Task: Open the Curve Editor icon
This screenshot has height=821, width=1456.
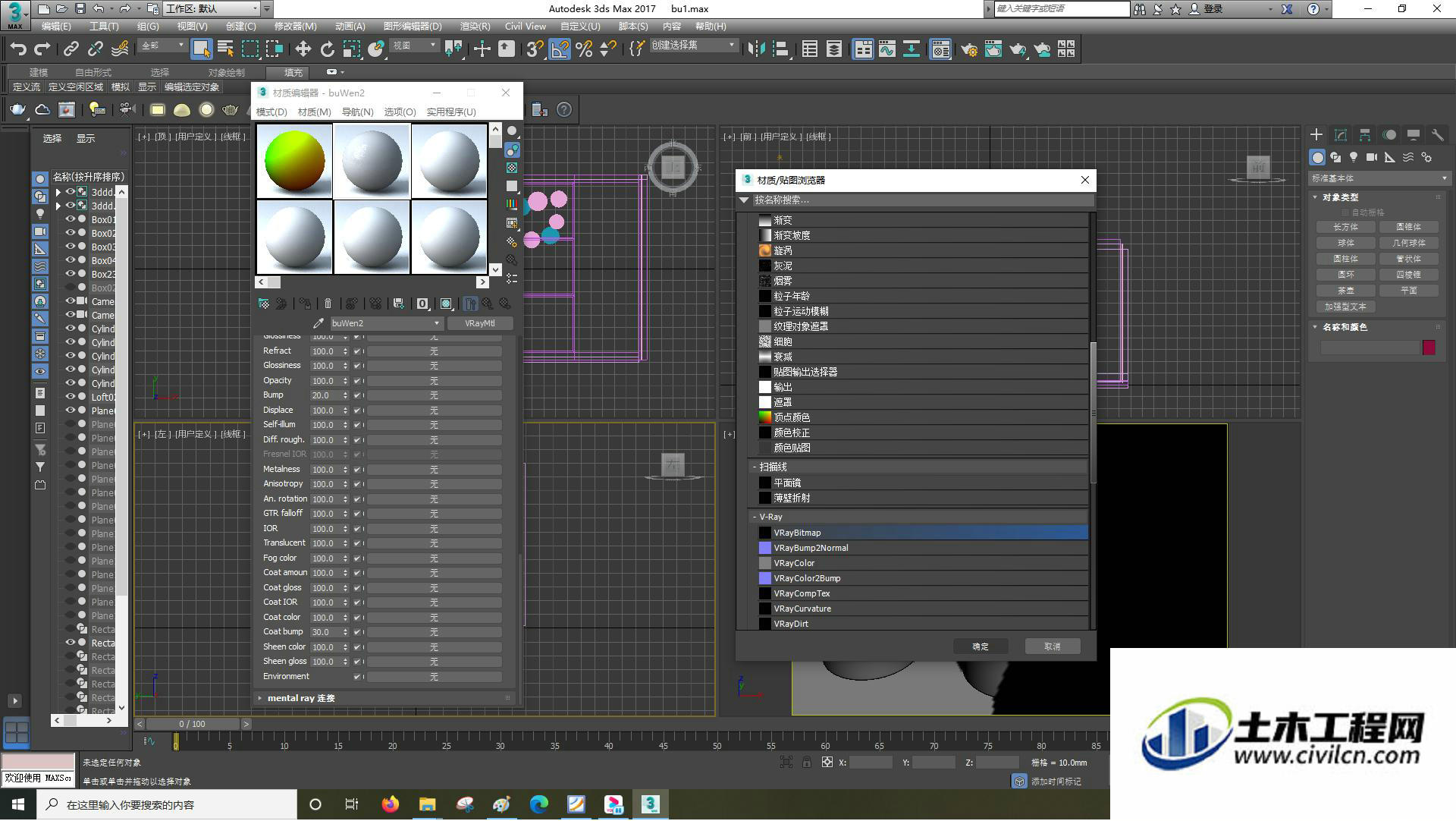Action: 887,49
